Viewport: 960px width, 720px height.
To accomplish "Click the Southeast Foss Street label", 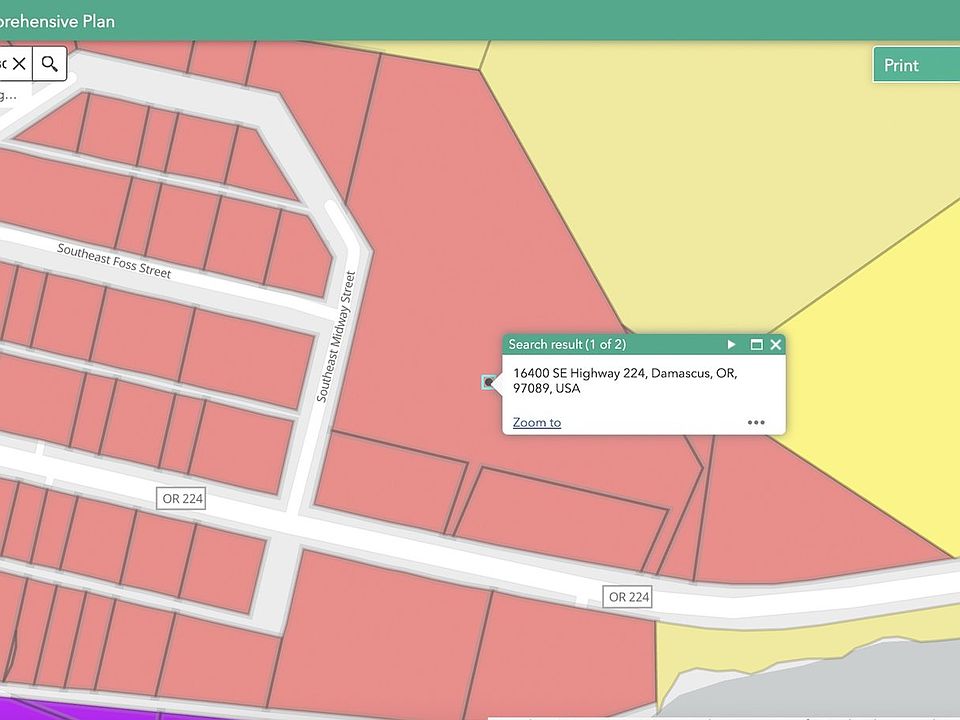I will [114, 261].
